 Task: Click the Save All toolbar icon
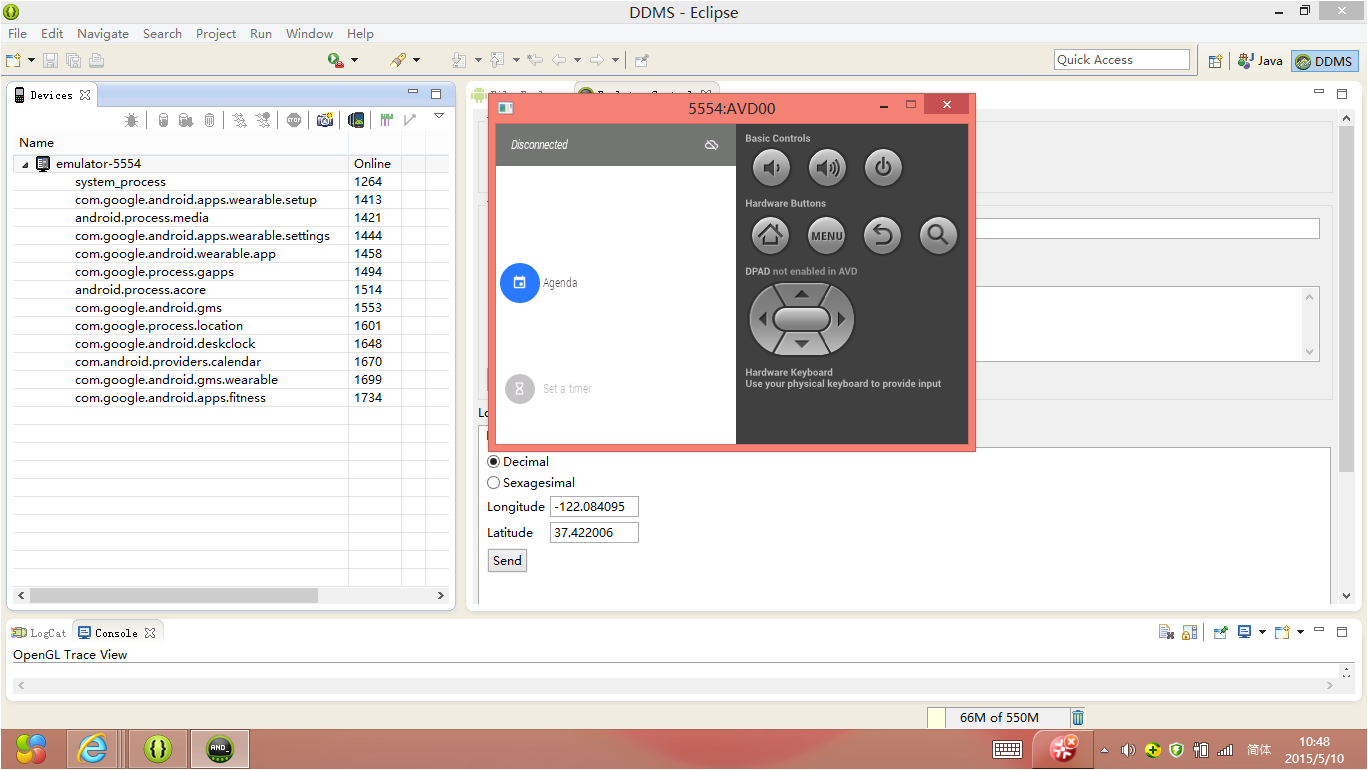(x=73, y=61)
